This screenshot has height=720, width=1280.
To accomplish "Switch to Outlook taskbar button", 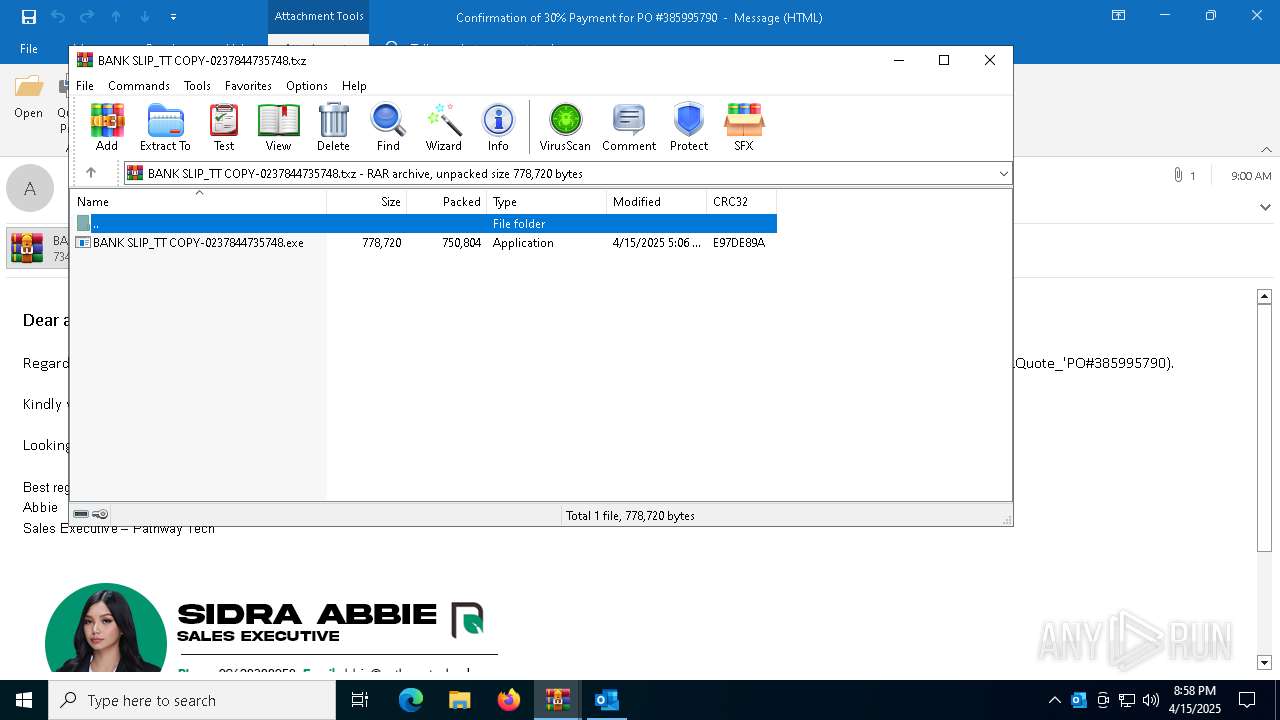I will pyautogui.click(x=606, y=700).
